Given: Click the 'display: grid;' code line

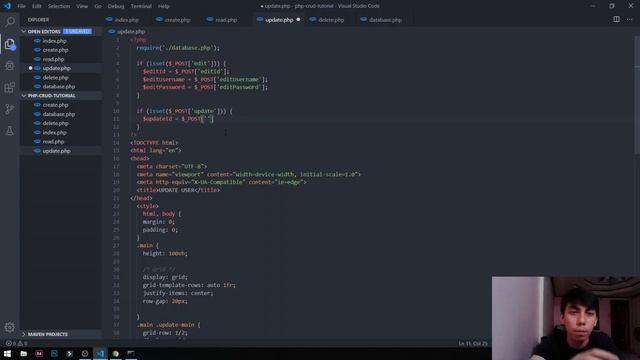Looking at the screenshot, I should click(165, 277).
